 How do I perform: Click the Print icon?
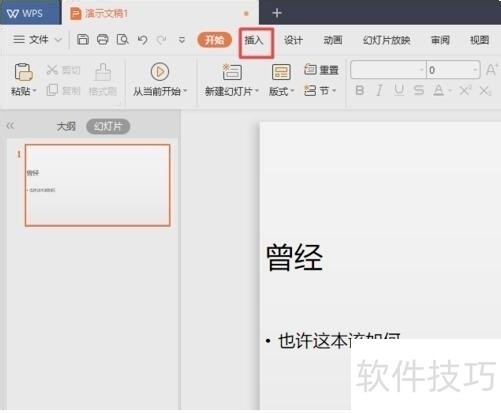pyautogui.click(x=103, y=40)
